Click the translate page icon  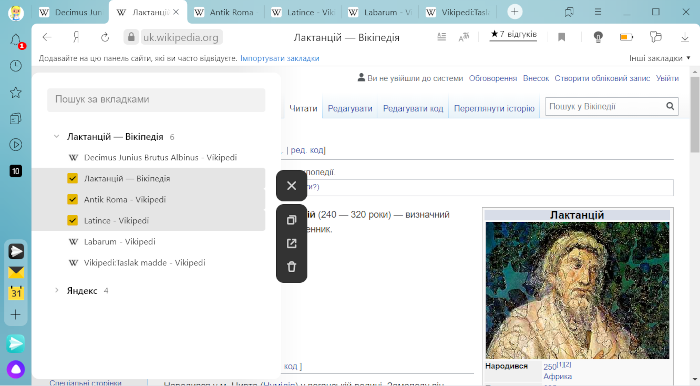[464, 37]
